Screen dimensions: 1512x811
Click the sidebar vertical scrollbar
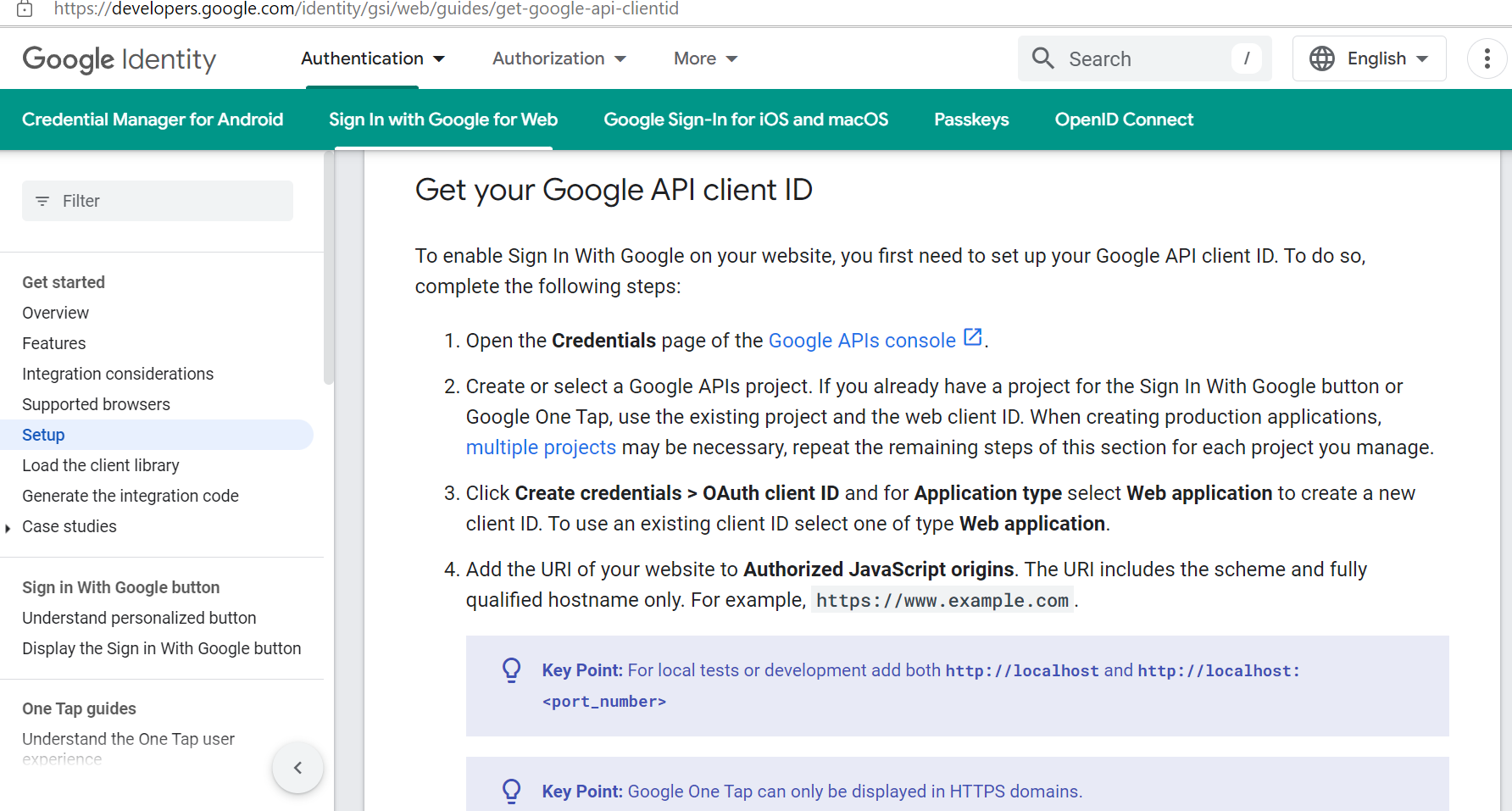click(329, 268)
